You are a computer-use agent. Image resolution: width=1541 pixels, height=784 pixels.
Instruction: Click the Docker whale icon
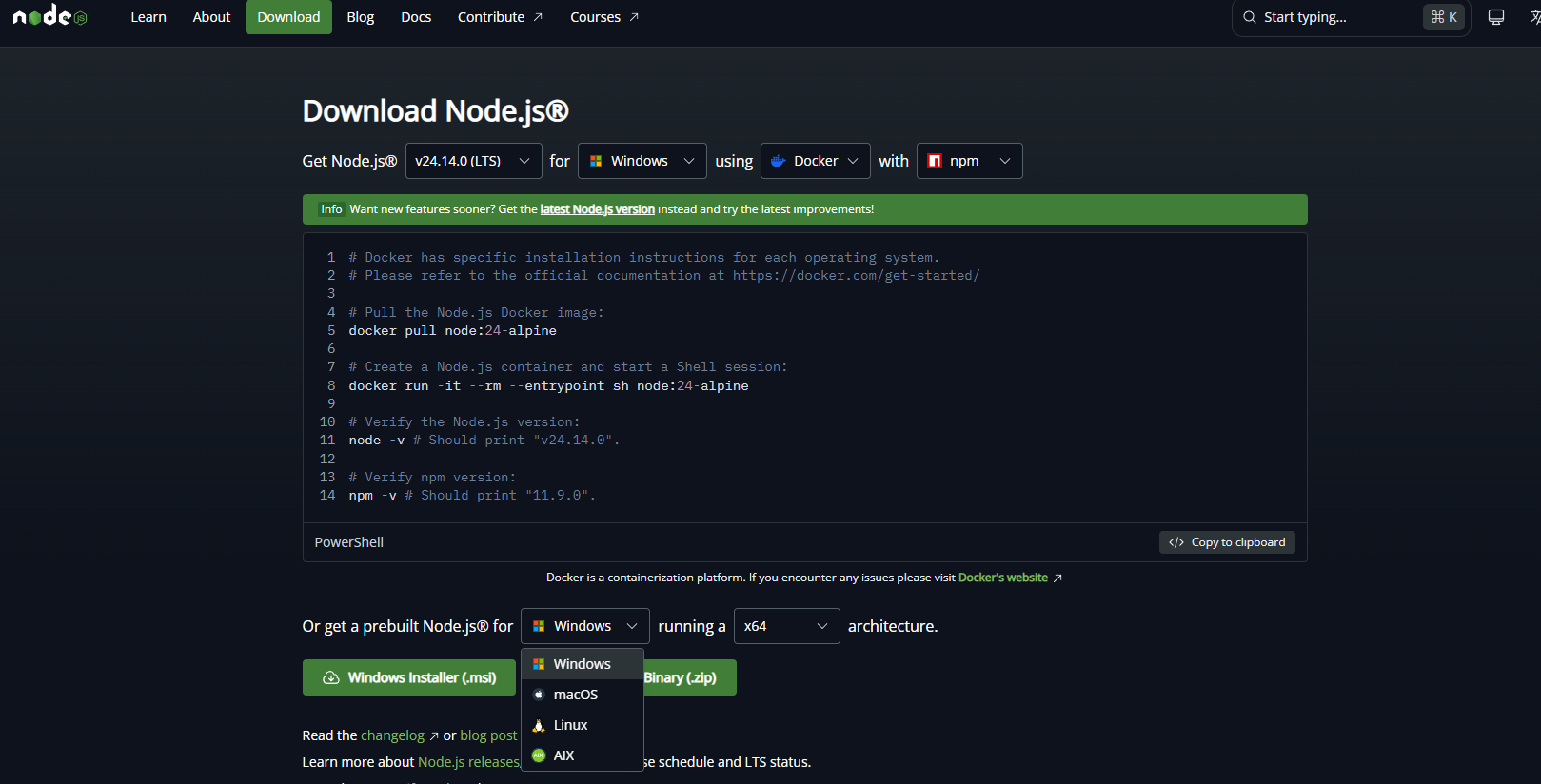(x=778, y=161)
